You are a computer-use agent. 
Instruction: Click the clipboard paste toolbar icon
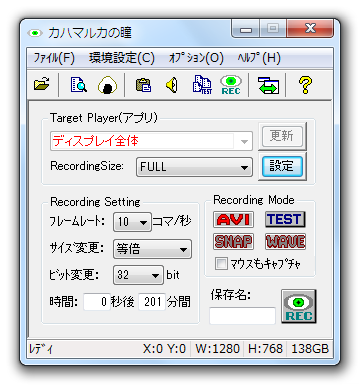143,85
